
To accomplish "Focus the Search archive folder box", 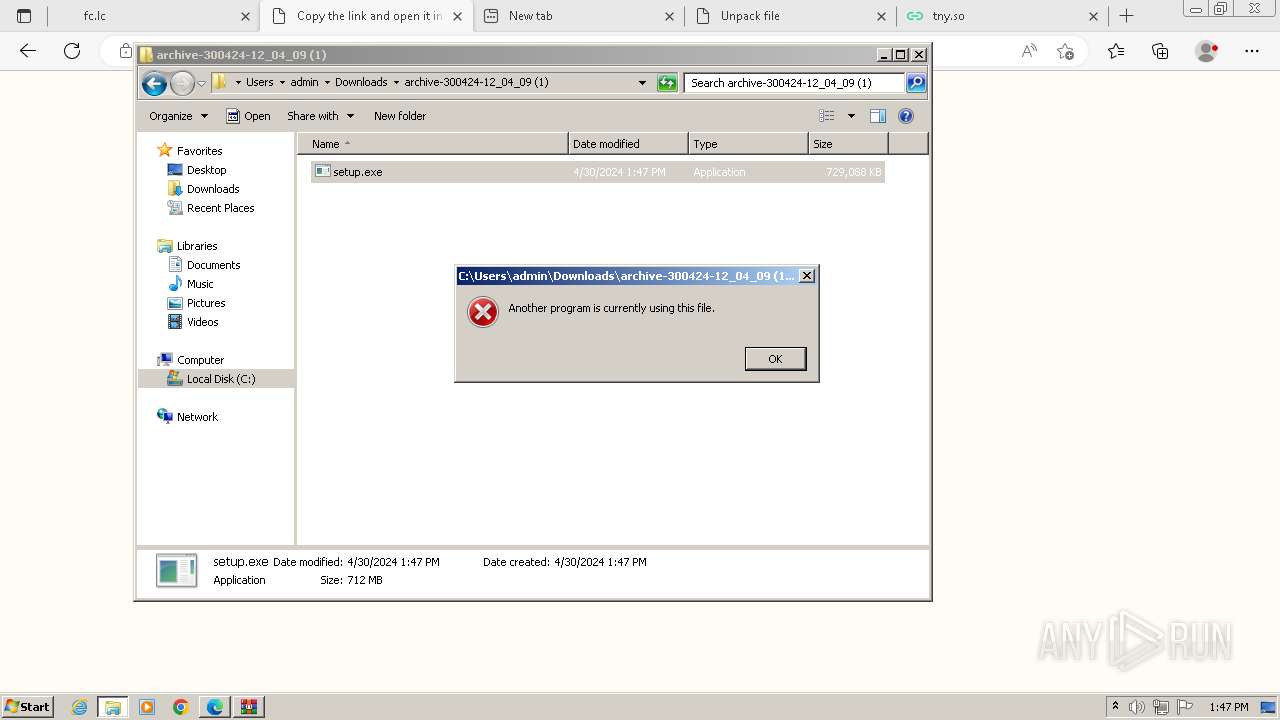I will pos(795,83).
